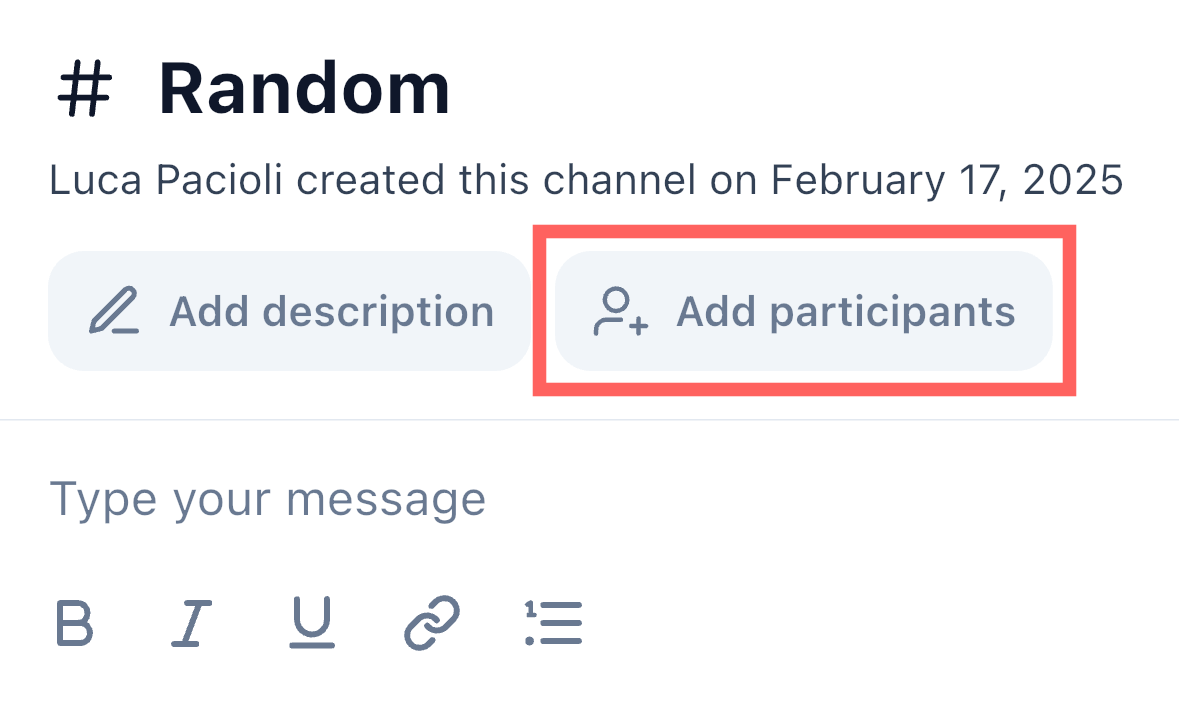Click the person-plus icon on Add participants
The height and width of the screenshot is (711, 1179).
621,311
